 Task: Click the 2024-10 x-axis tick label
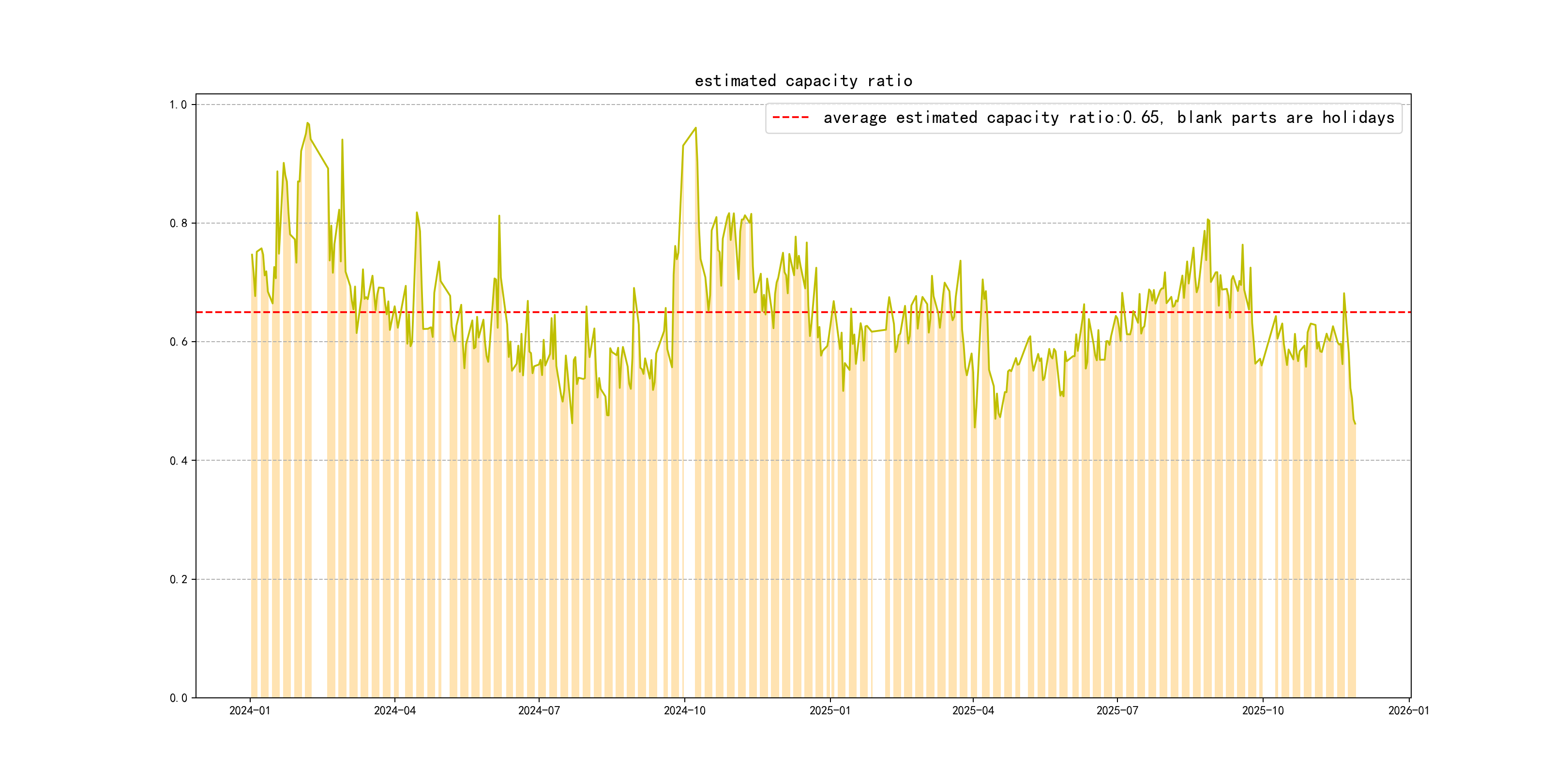(x=684, y=710)
